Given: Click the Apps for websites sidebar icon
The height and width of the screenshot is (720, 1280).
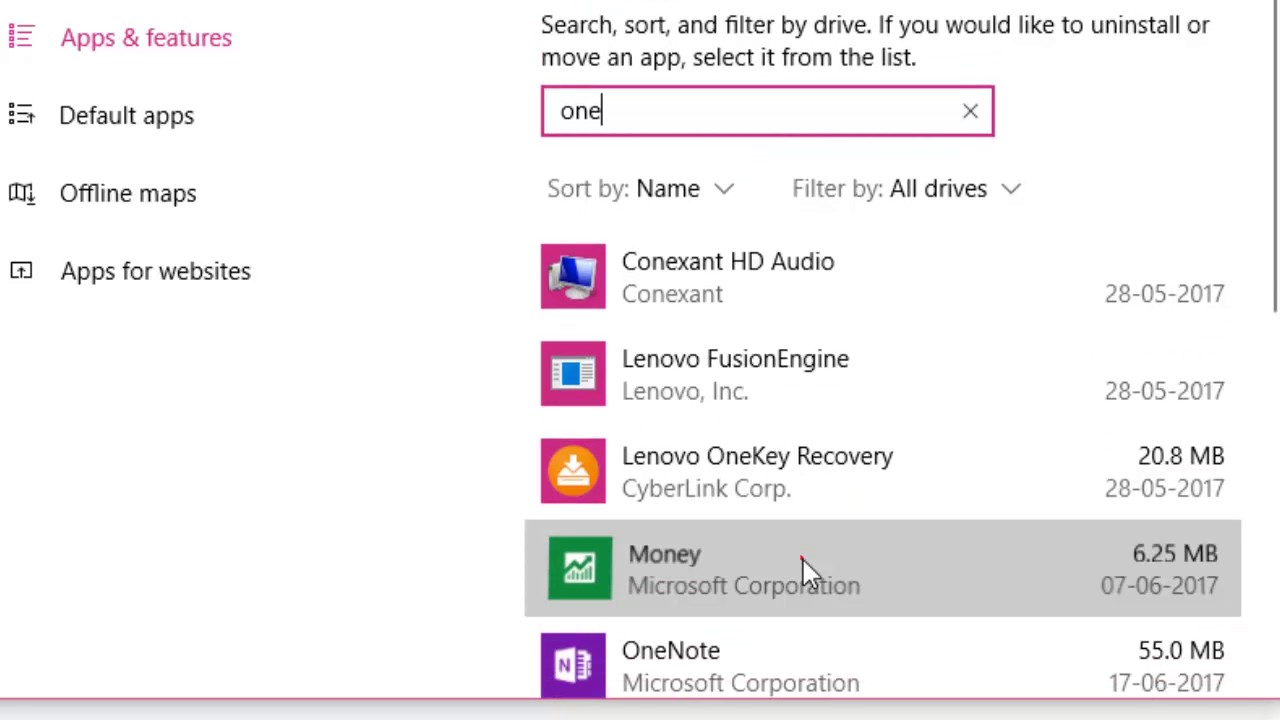Looking at the screenshot, I should click(21, 271).
